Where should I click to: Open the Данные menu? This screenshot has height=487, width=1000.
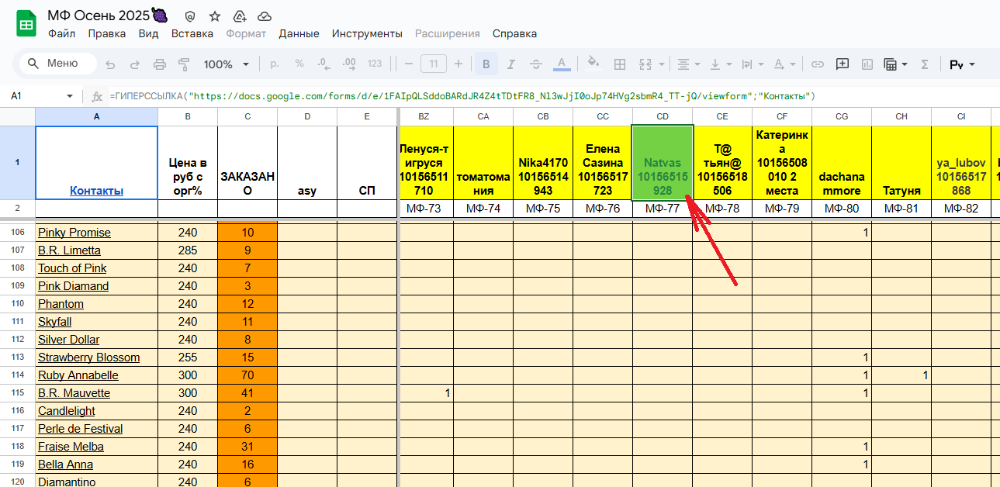pos(298,33)
